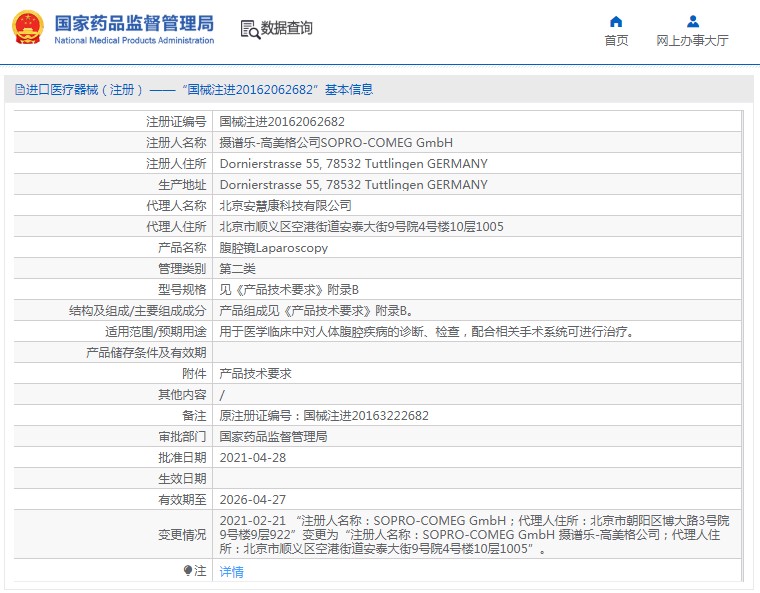Open the 数据查询 search icon
Viewport: 760px width, 593px height.
250,29
